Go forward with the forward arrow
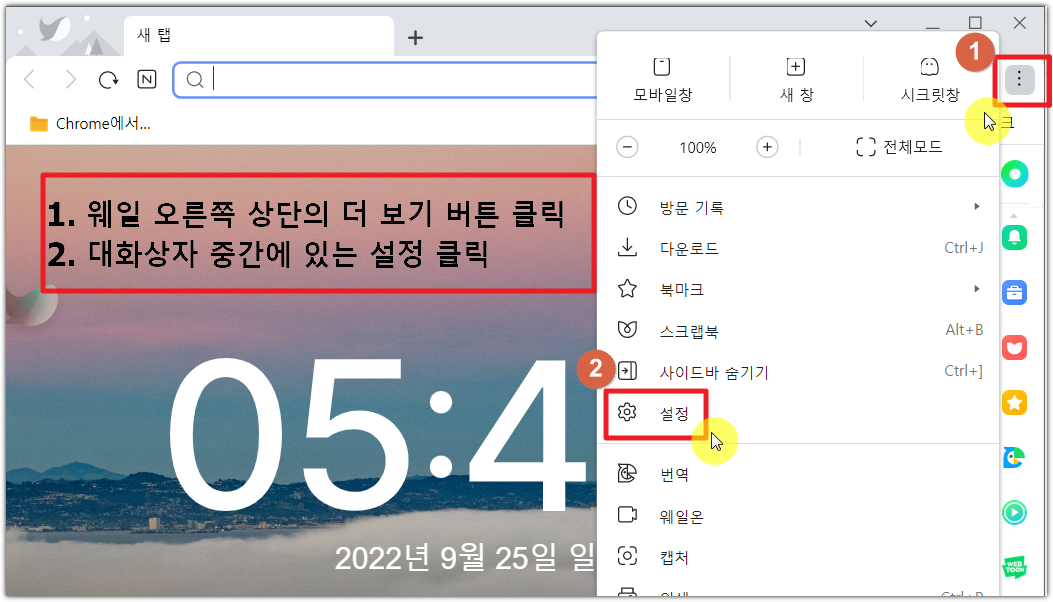Image resolution: width=1053 pixels, height=602 pixels. pos(70,80)
